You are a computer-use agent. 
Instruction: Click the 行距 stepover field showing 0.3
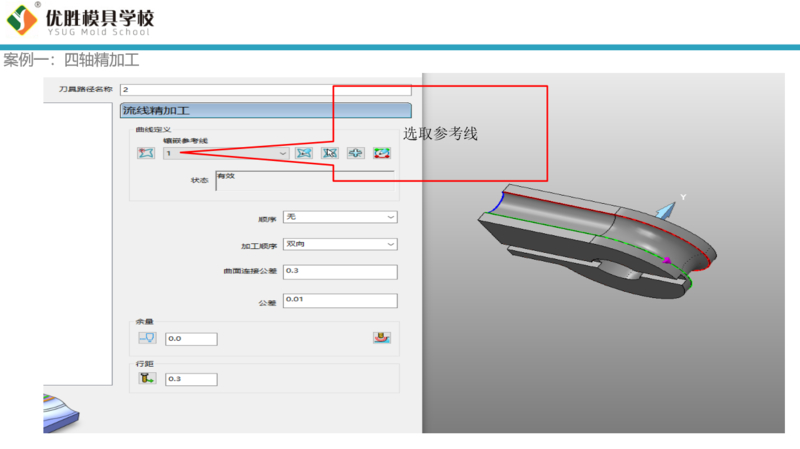191,379
